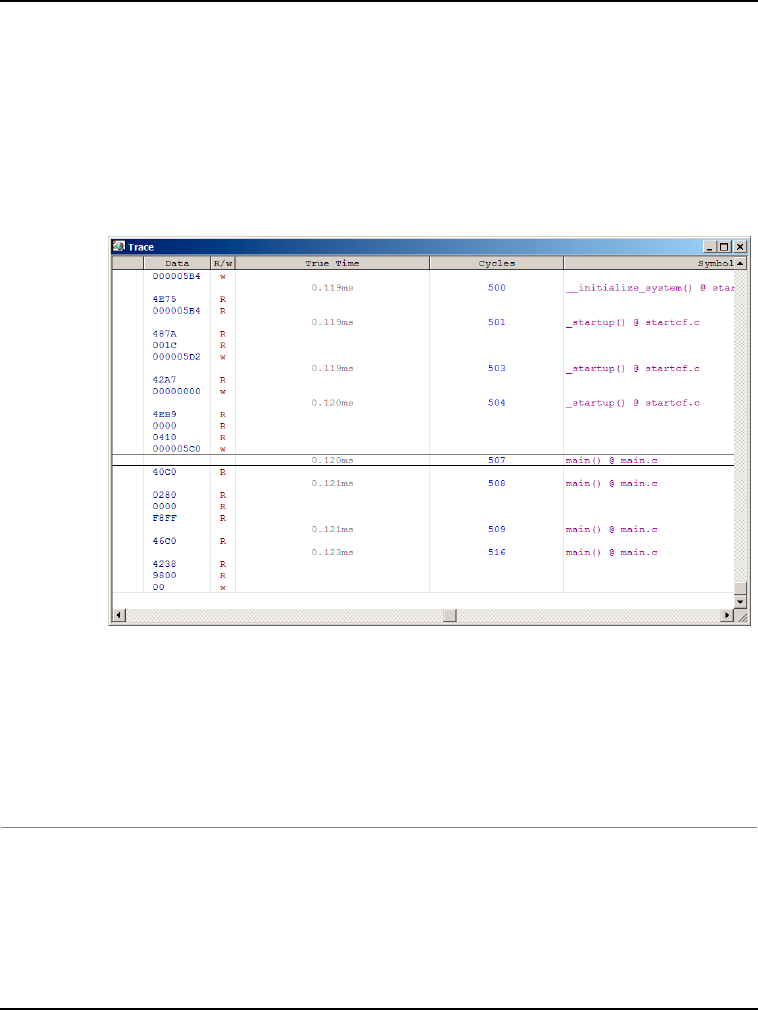
Task: Select data value 40C0
Action: tap(164, 472)
